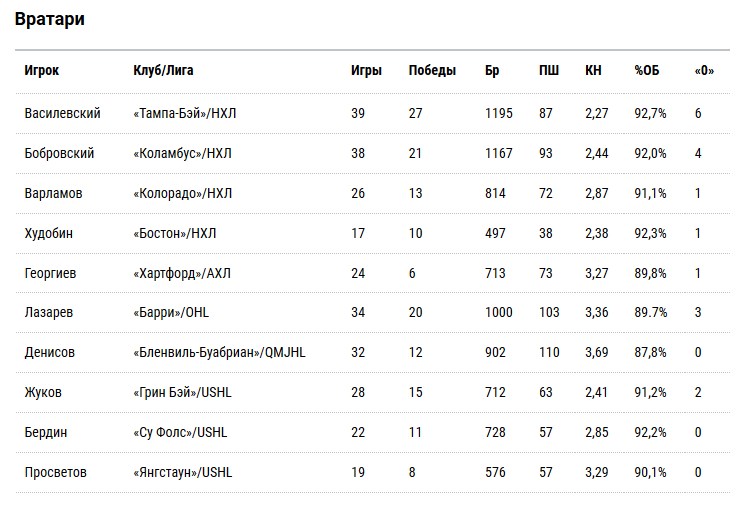Click the %ОБ column header

point(647,70)
